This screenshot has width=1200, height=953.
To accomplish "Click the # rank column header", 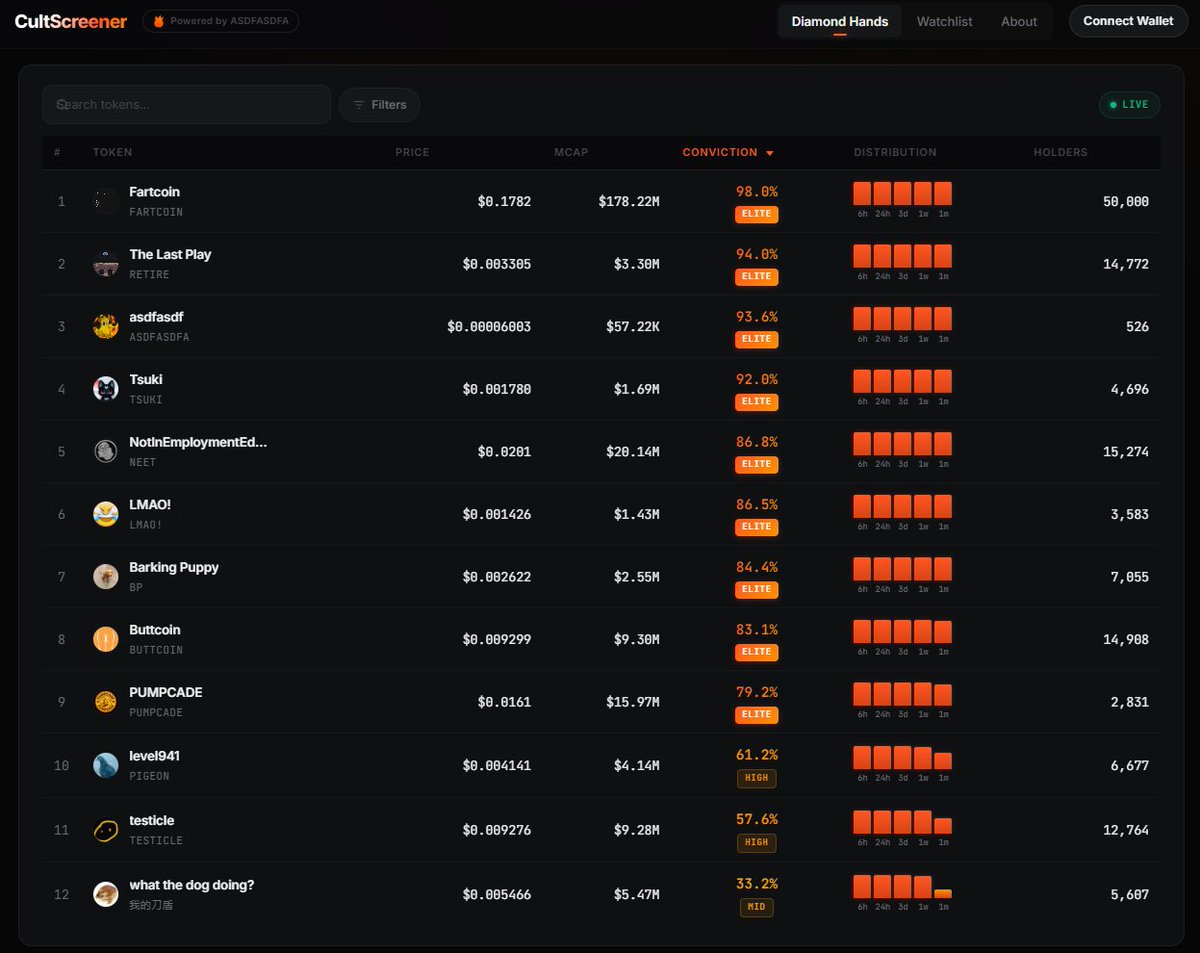I will point(57,152).
